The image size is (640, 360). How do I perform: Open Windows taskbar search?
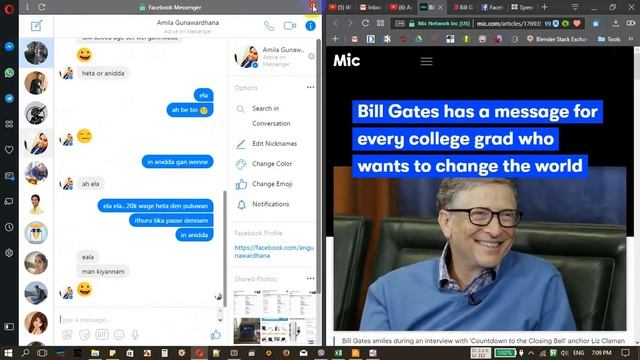click(25, 353)
